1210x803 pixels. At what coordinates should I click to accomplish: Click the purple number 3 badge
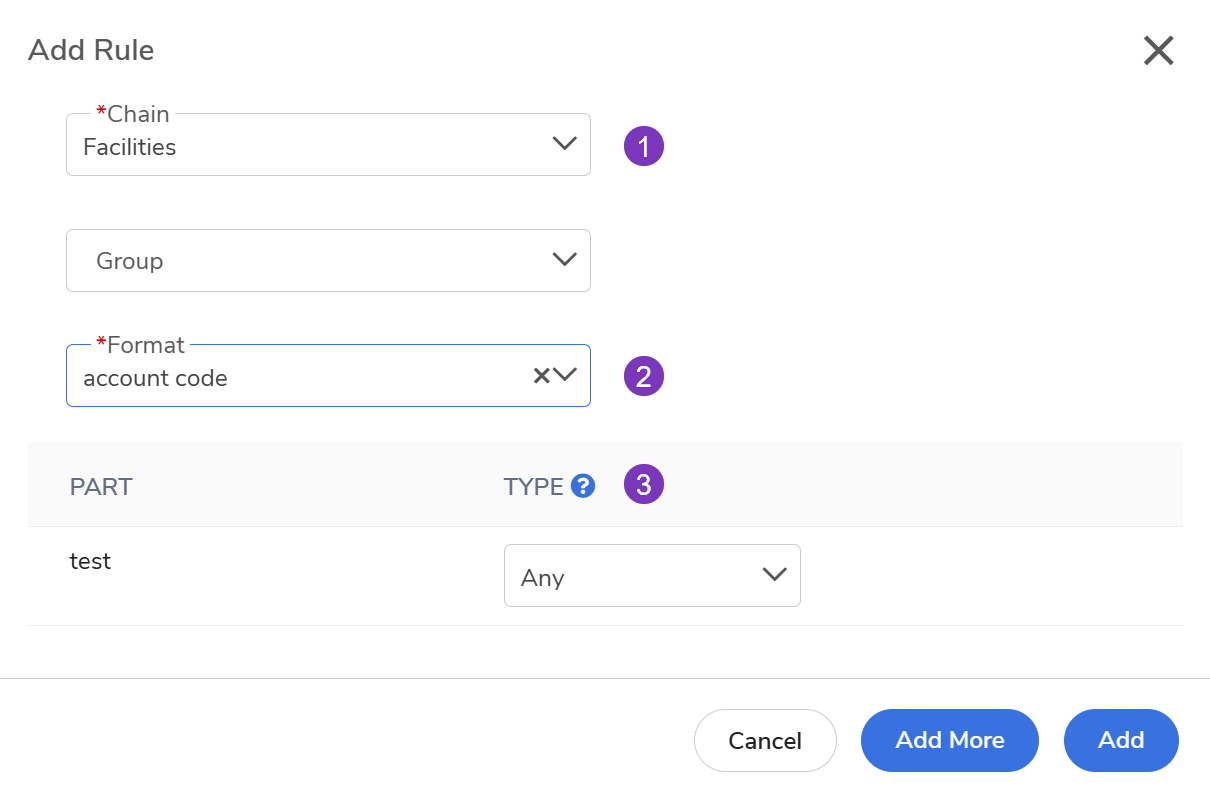(644, 486)
